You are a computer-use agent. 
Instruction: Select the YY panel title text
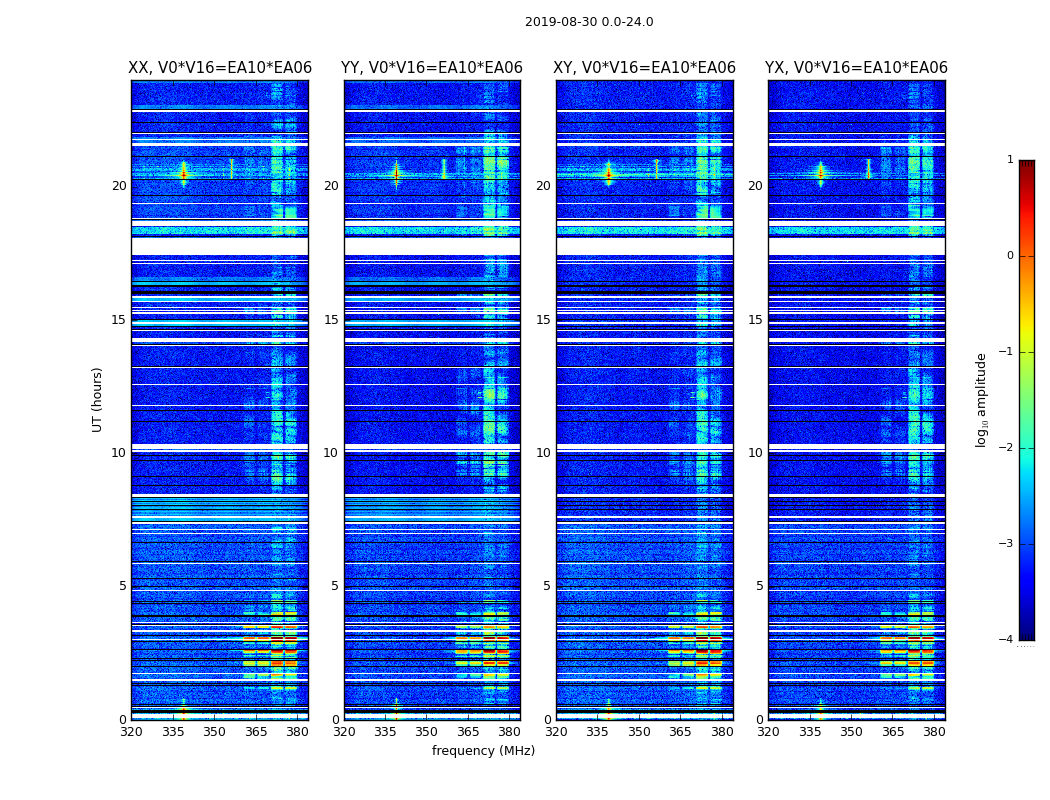[432, 68]
